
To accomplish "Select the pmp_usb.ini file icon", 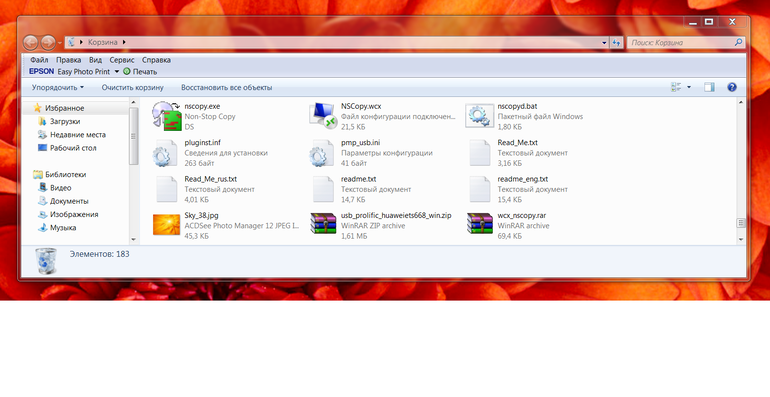I will (322, 153).
